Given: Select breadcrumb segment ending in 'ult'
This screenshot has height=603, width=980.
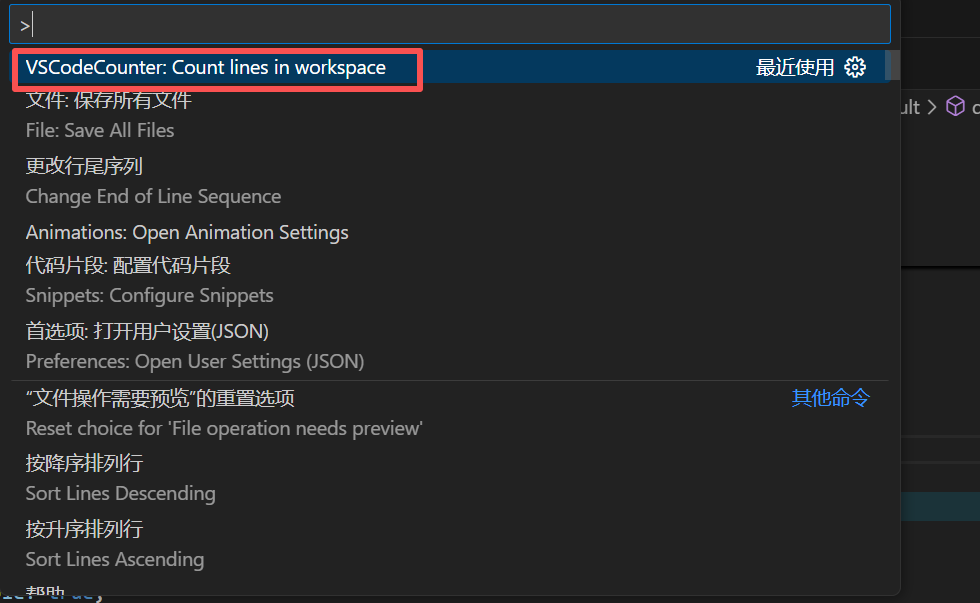Looking at the screenshot, I should [x=910, y=107].
